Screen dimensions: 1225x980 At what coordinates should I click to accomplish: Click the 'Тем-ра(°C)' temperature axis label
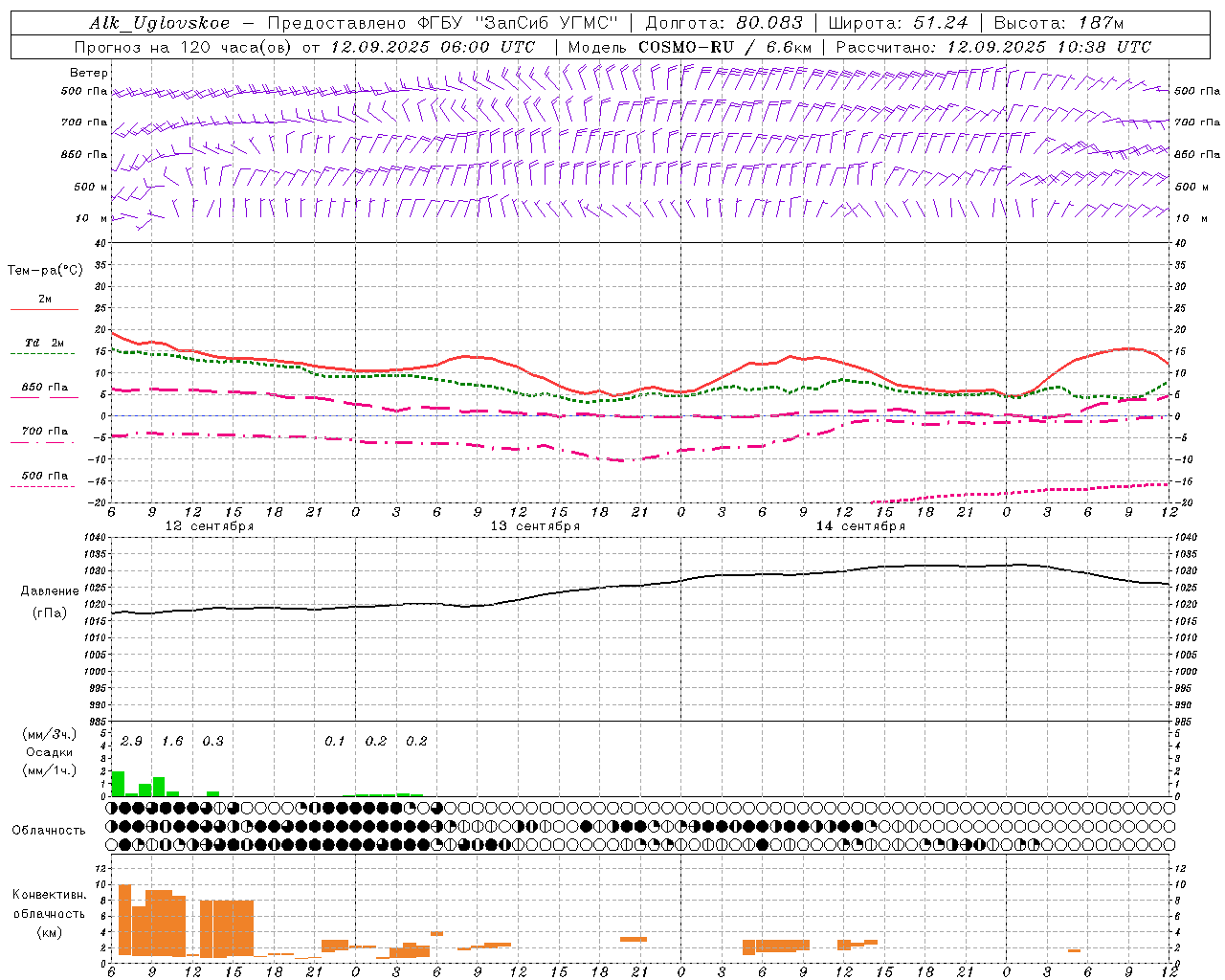tap(45, 271)
